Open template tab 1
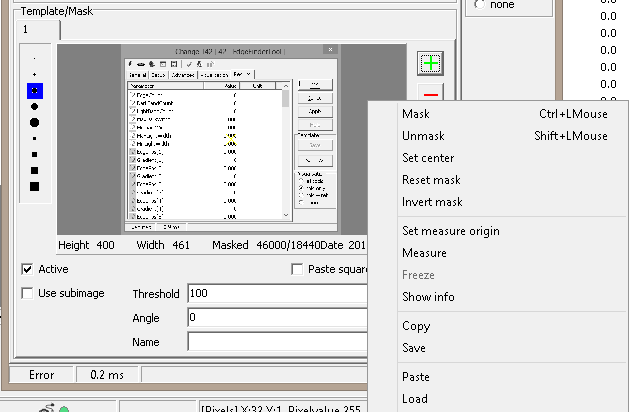The image size is (629, 412). pyautogui.click(x=25, y=30)
